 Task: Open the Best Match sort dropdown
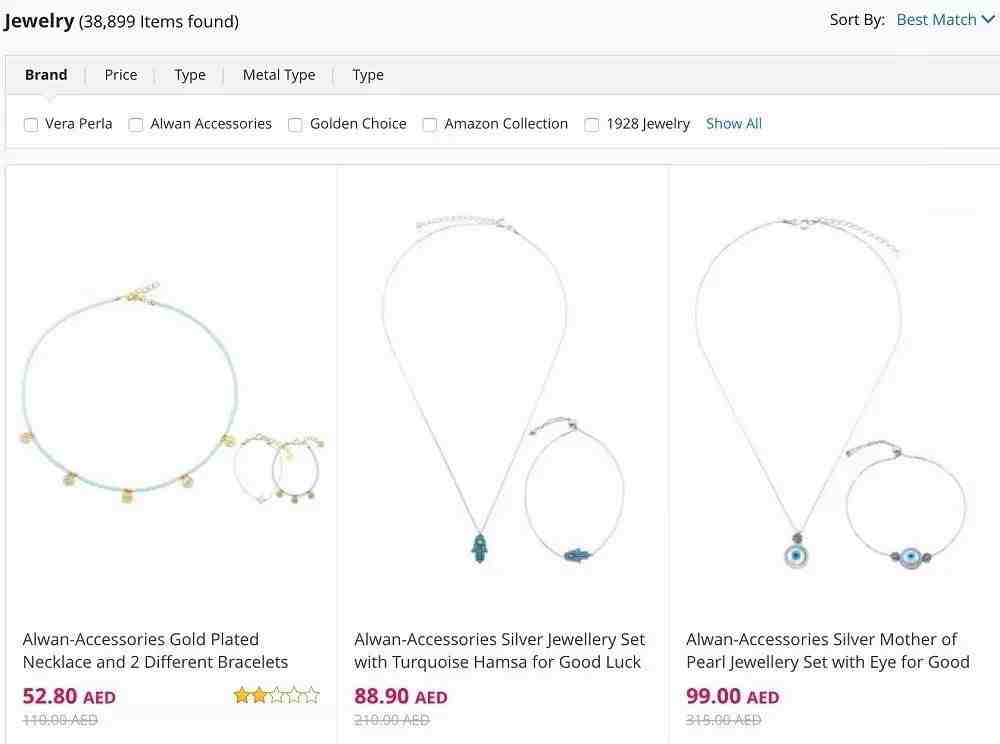click(x=936, y=20)
